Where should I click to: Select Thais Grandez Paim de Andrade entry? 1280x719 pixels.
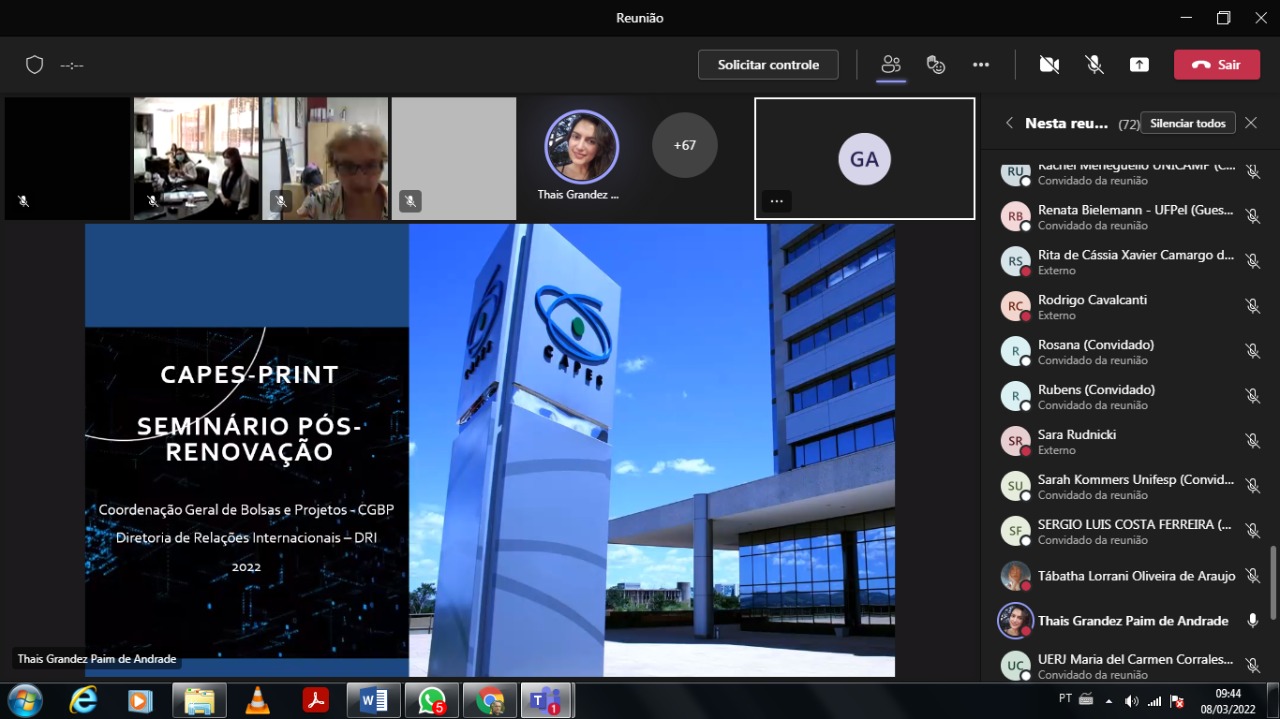point(1132,621)
